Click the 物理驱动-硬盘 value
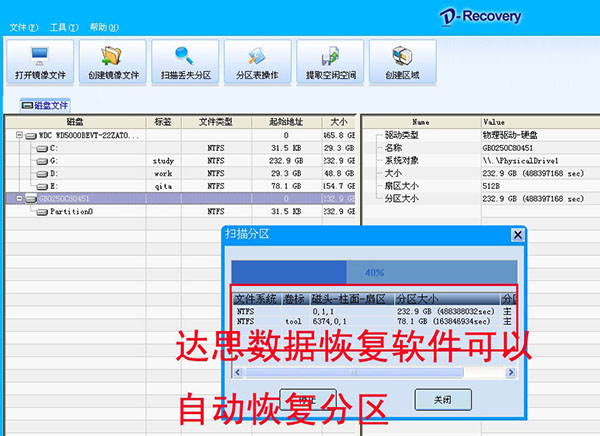The width and height of the screenshot is (600, 436). tap(510, 135)
